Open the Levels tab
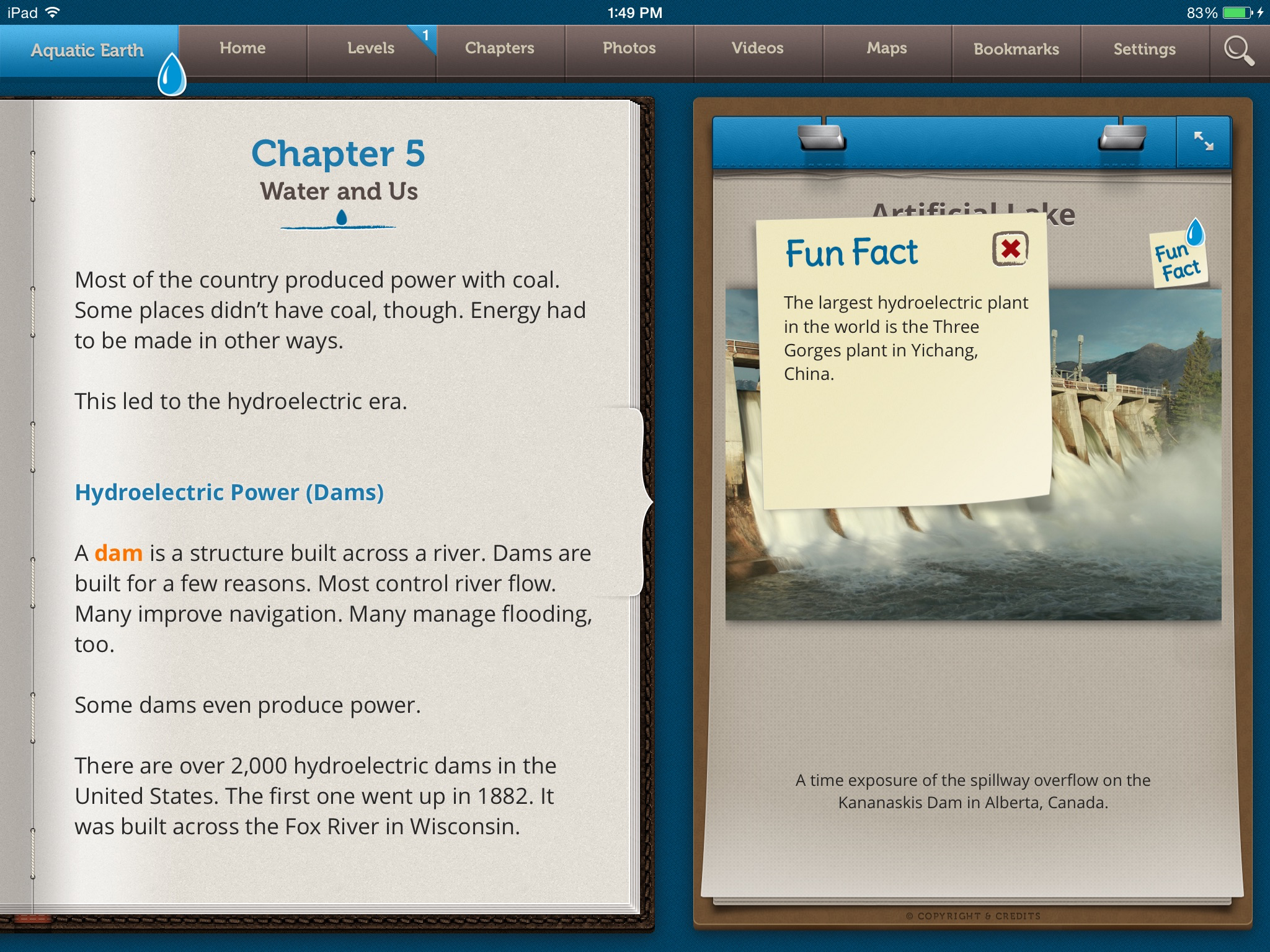1270x952 pixels. pyautogui.click(x=370, y=48)
